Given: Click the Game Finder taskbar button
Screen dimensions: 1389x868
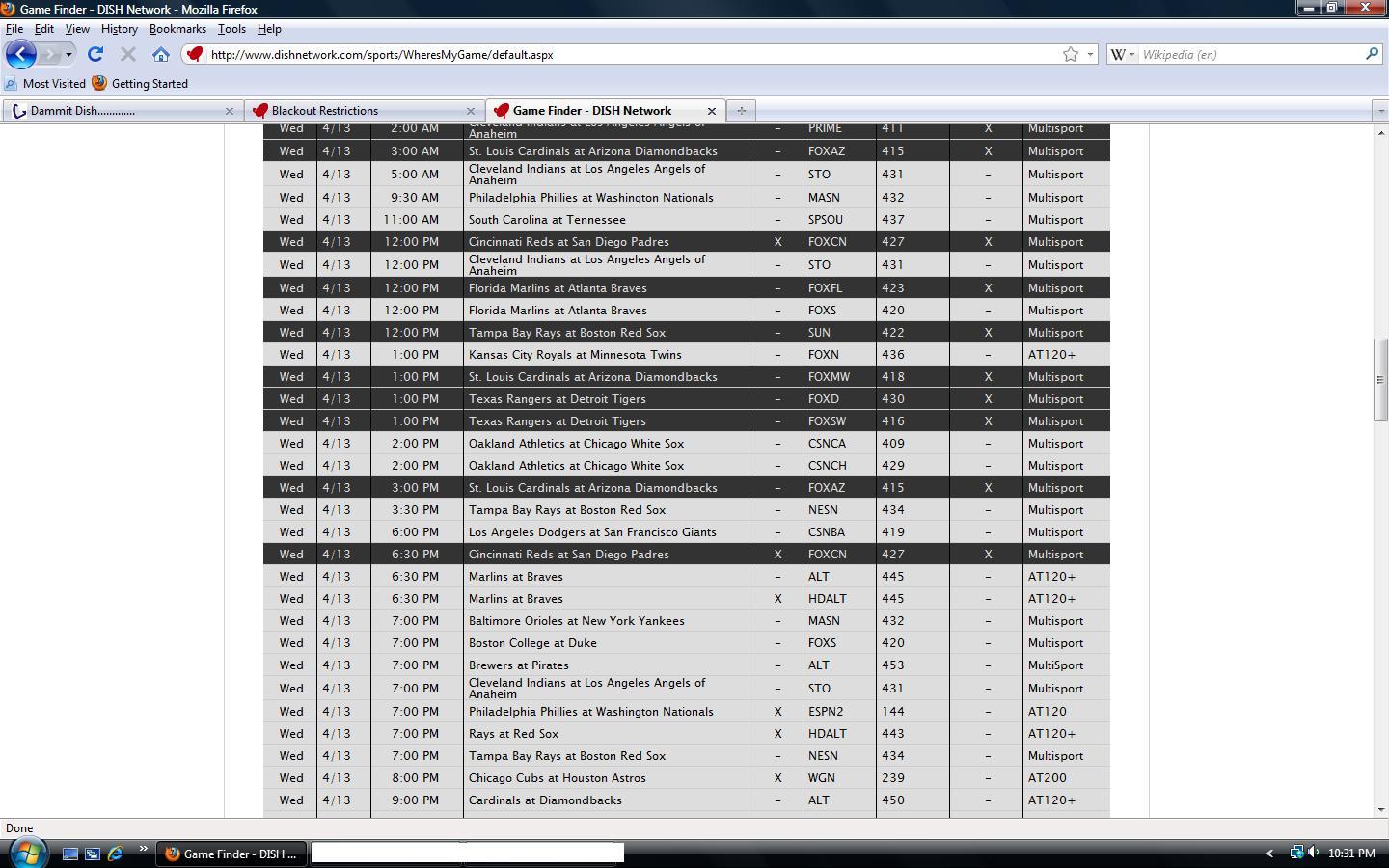Looking at the screenshot, I should (231, 854).
